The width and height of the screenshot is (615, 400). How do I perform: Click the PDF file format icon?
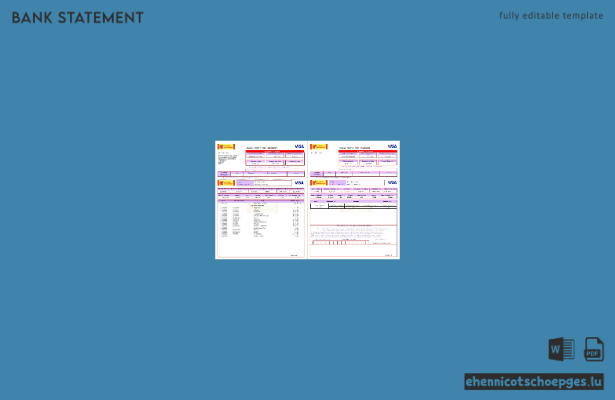(x=594, y=349)
